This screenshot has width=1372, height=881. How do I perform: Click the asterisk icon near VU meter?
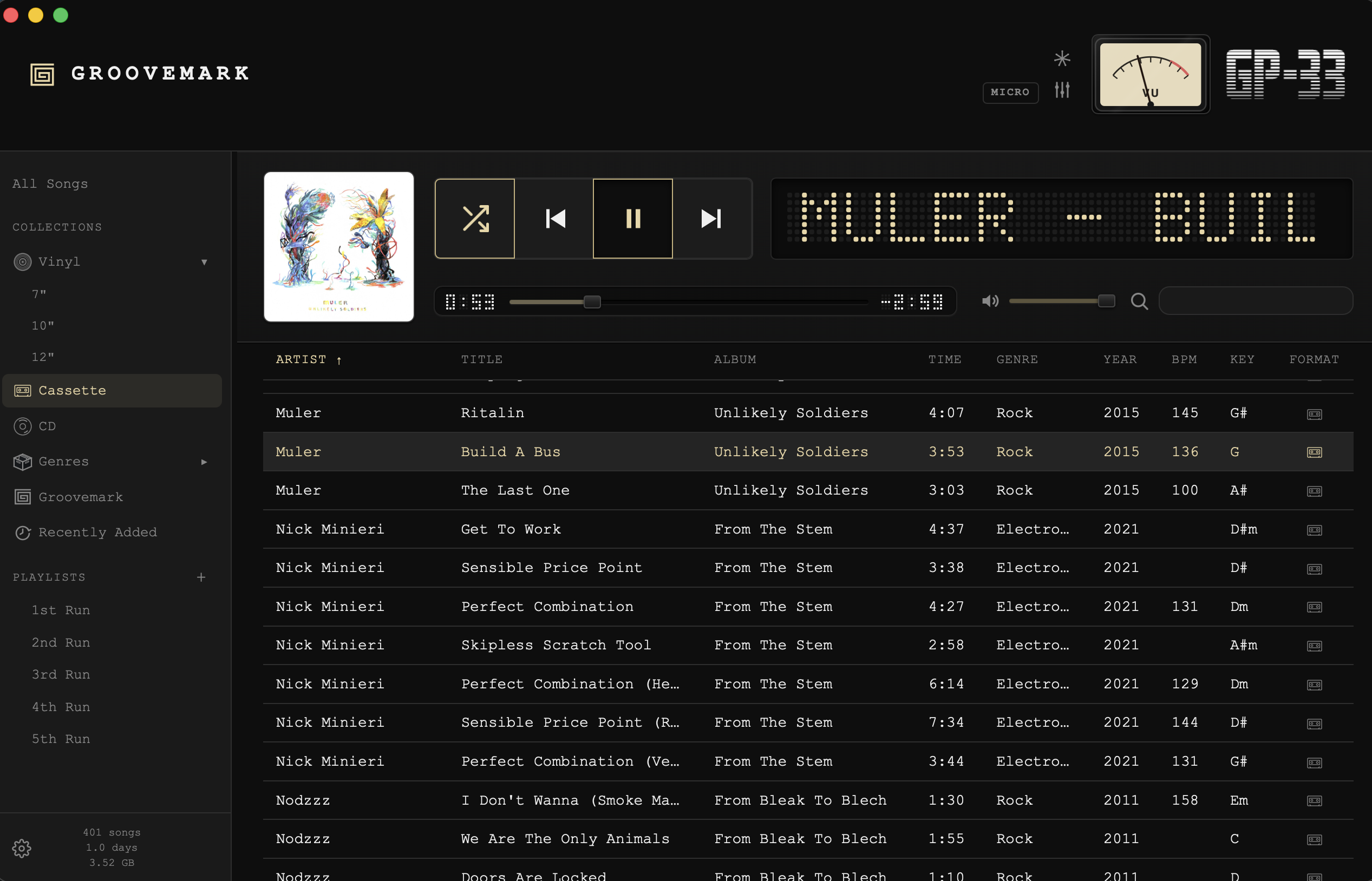[x=1062, y=58]
